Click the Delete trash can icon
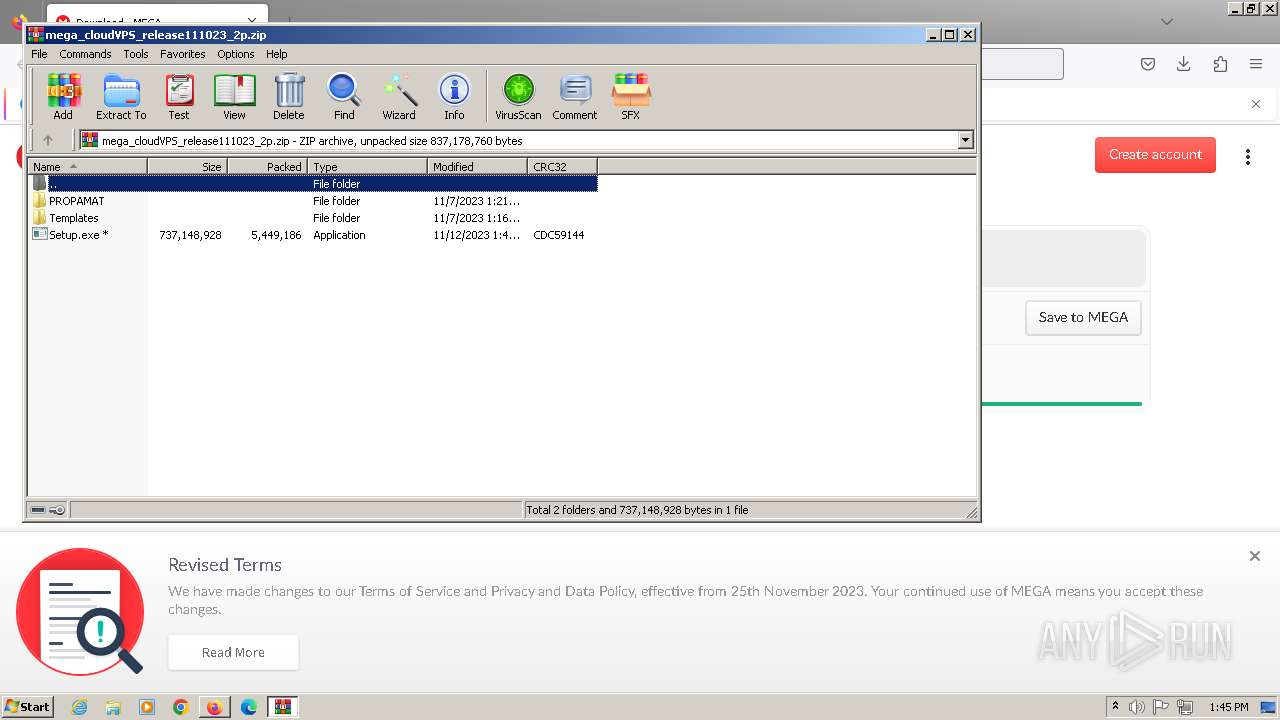1280x720 pixels. [289, 97]
